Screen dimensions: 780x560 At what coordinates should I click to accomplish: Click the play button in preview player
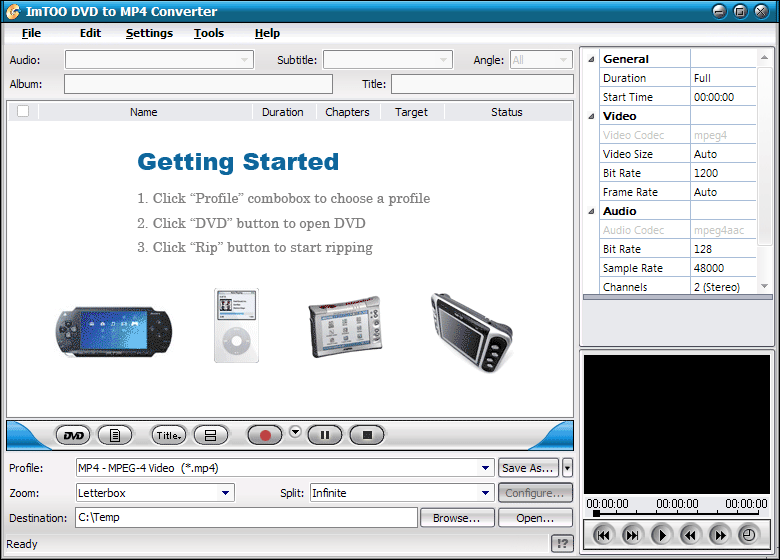click(x=661, y=535)
